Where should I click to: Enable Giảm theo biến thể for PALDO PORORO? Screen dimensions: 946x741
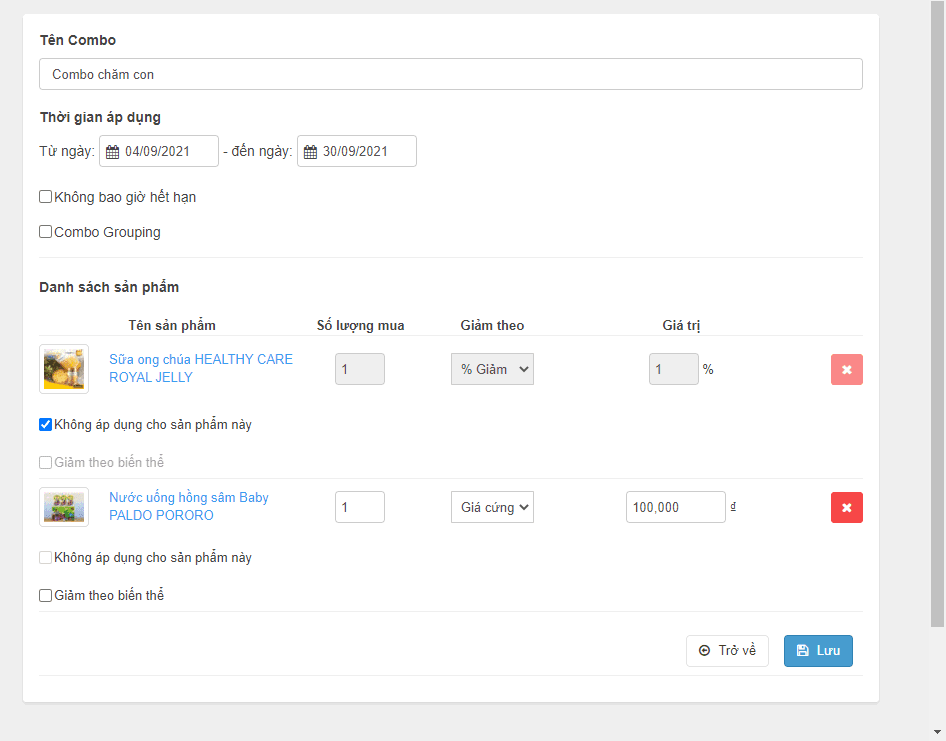pyautogui.click(x=46, y=595)
